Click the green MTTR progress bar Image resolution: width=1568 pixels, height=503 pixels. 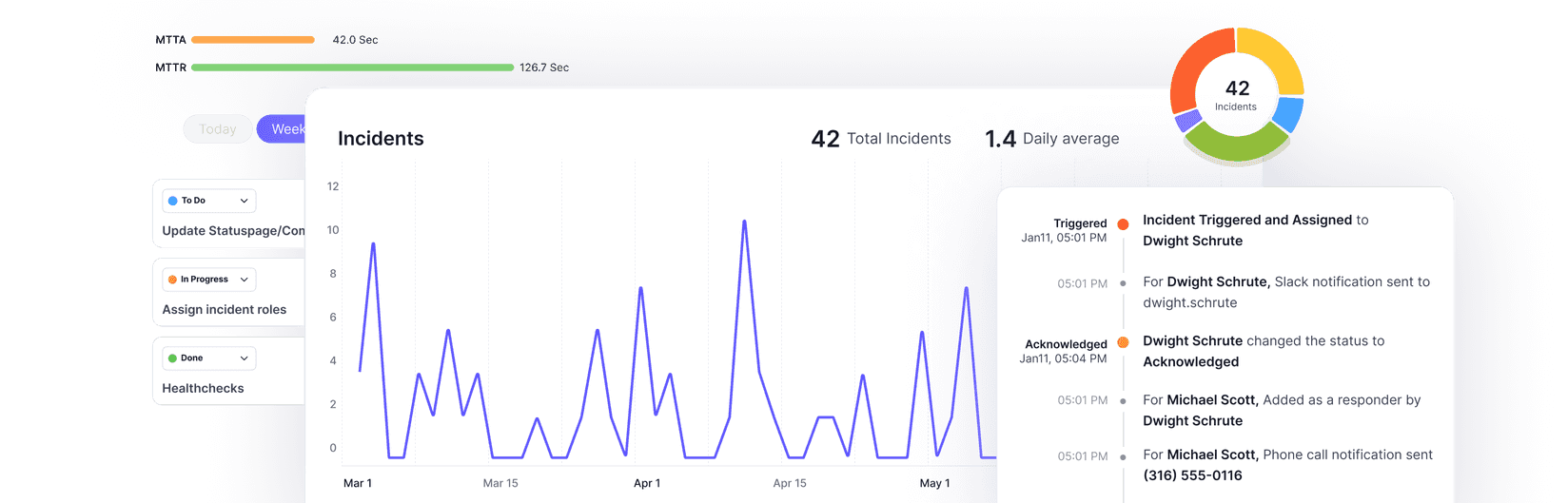click(x=352, y=68)
